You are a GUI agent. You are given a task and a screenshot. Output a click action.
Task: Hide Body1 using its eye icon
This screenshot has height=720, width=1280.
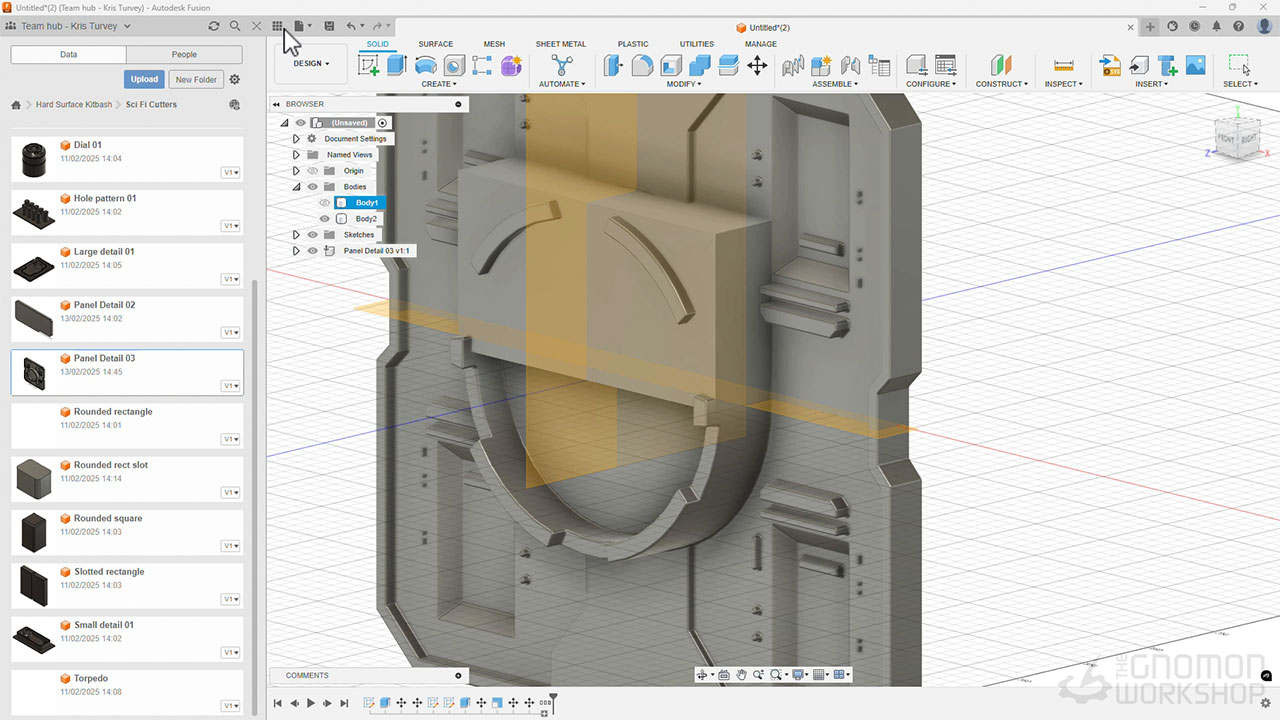click(324, 203)
